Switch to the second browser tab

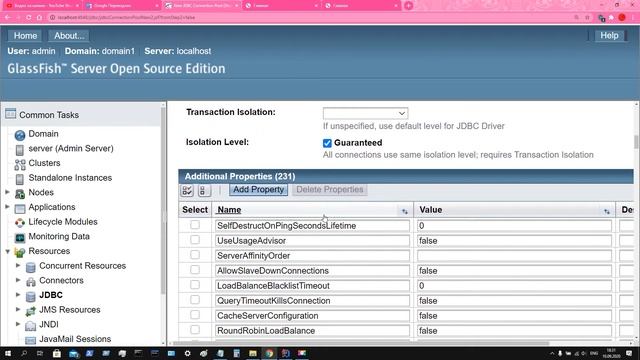(121, 6)
